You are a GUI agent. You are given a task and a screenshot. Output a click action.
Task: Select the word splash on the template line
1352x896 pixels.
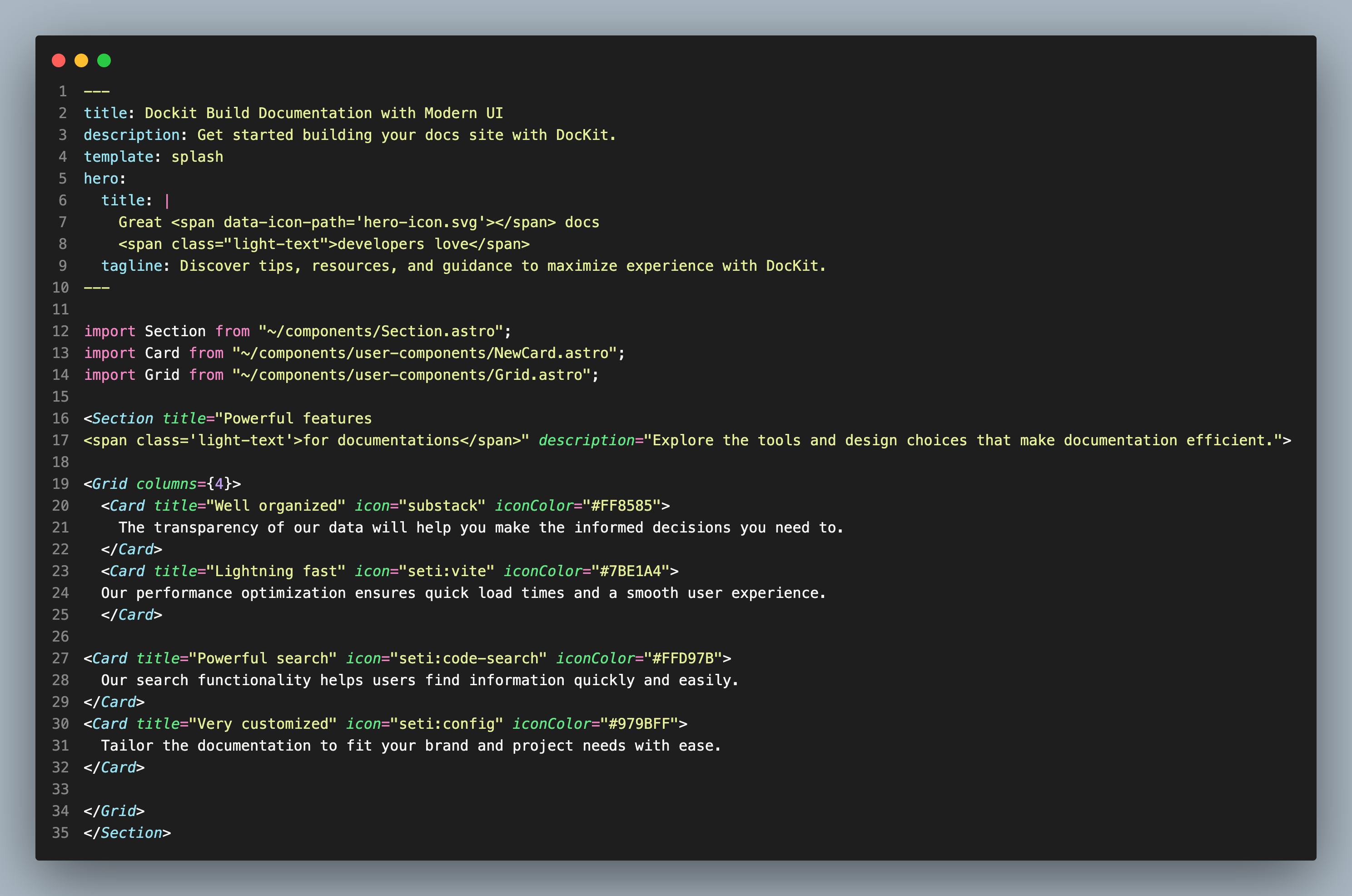[197, 156]
